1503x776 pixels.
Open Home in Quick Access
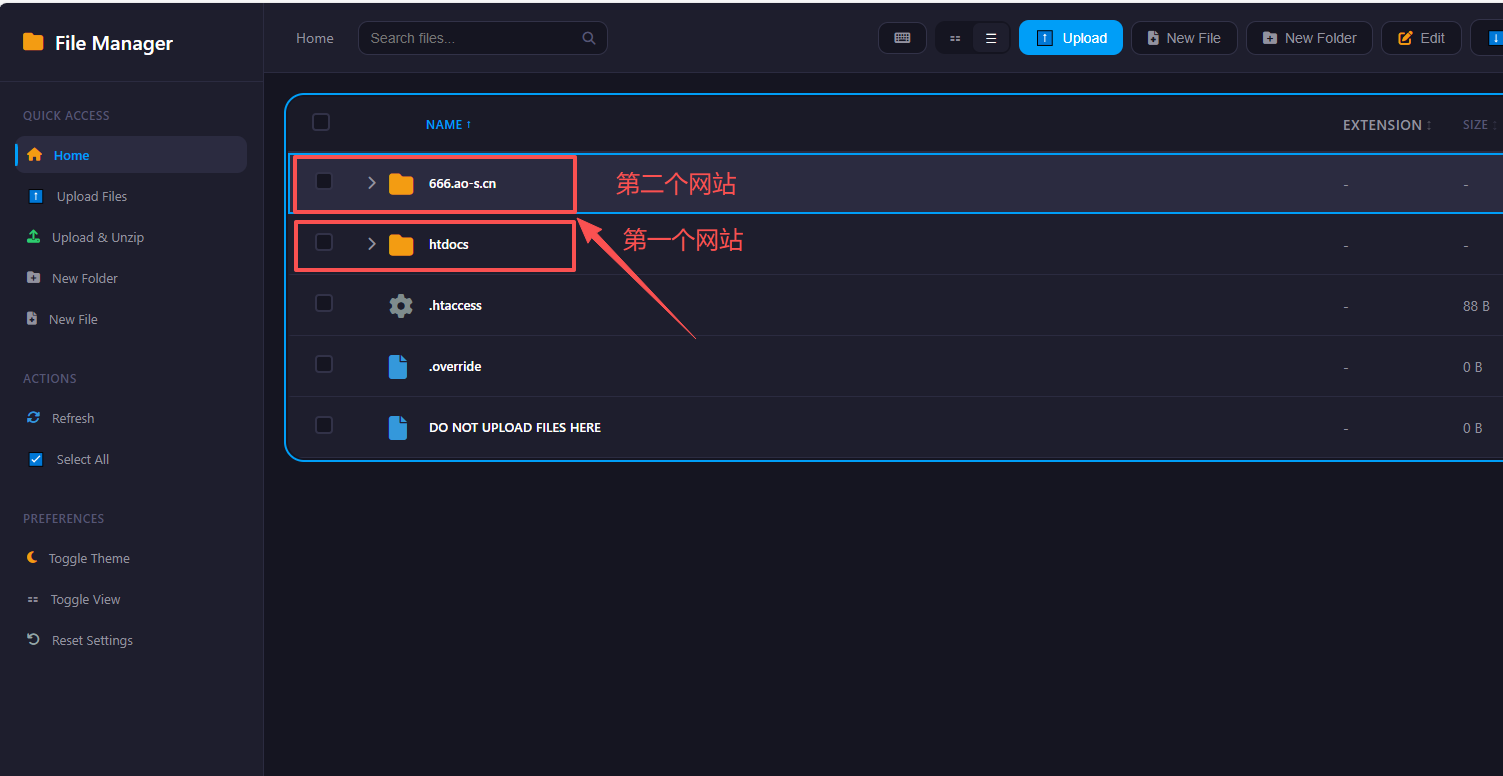click(131, 155)
